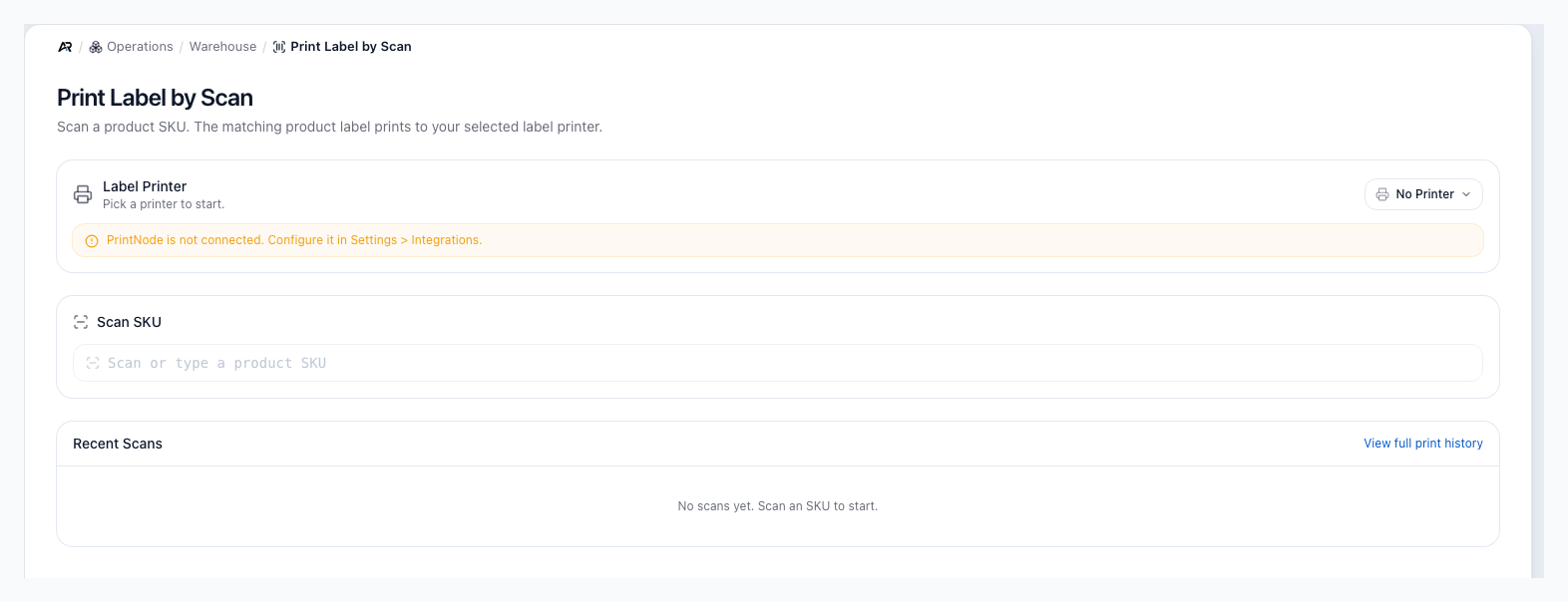Click the page description about scanning a product SKU
This screenshot has height=602, width=1568.
click(x=329, y=127)
